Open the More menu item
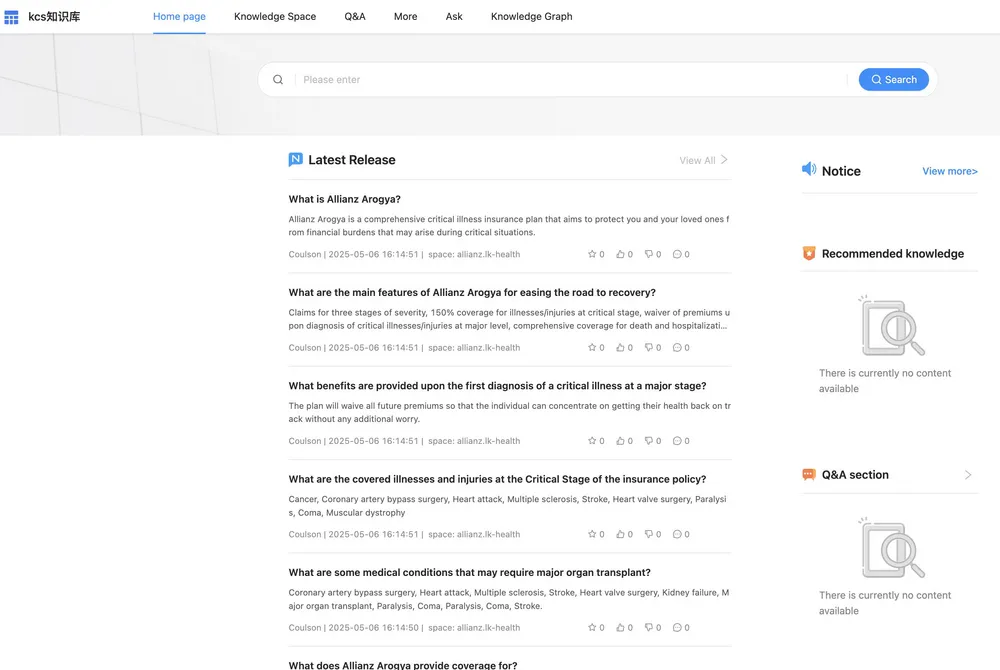This screenshot has width=1000, height=670. [406, 17]
